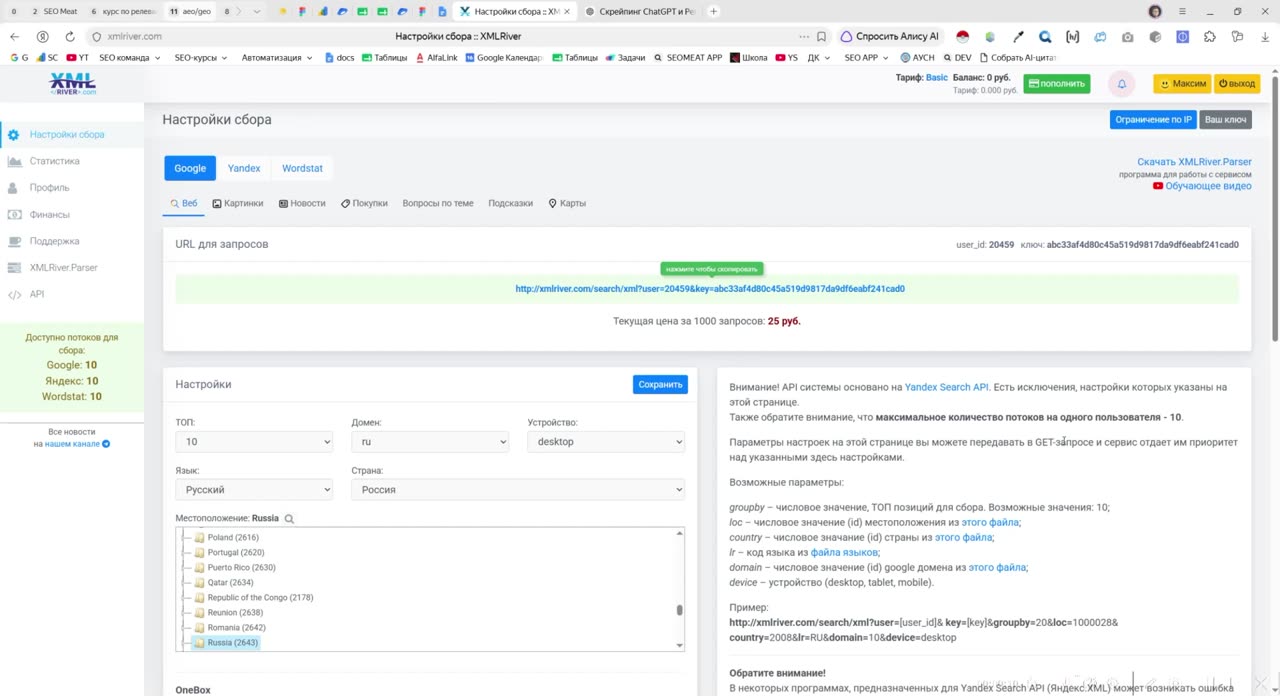Open Профиль in the sidebar
This screenshot has height=696, width=1280.
(x=49, y=187)
